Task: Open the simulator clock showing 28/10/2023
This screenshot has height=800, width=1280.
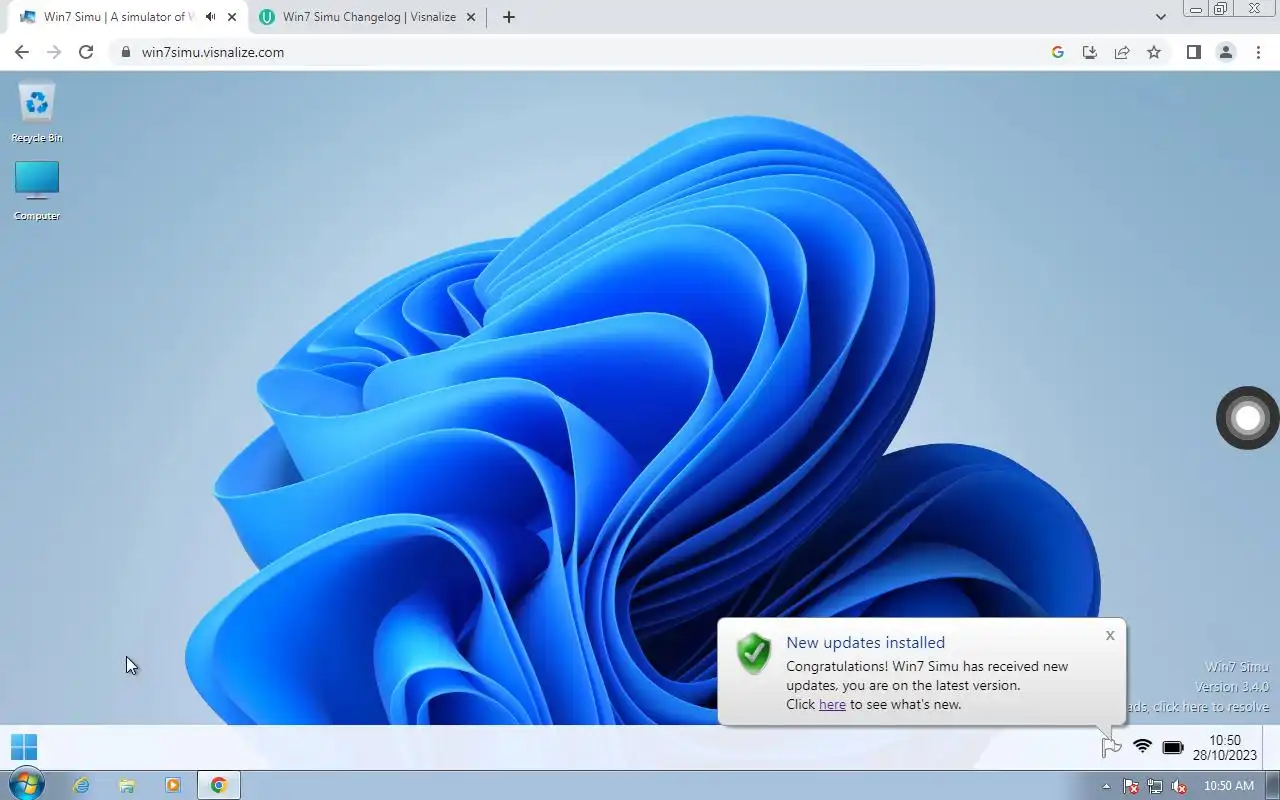Action: pyautogui.click(x=1225, y=748)
